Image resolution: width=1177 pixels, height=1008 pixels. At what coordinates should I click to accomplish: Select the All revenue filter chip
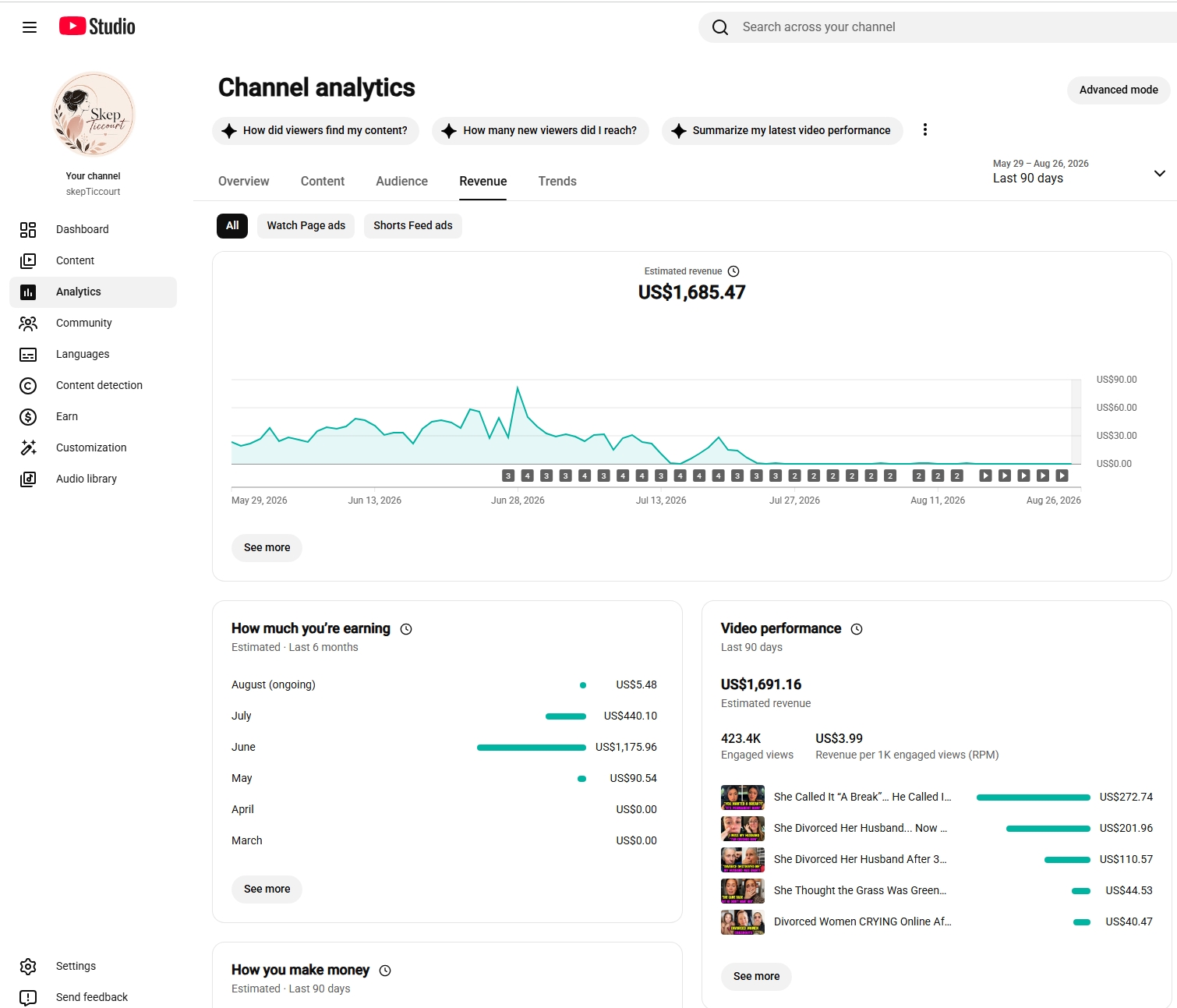pos(232,225)
